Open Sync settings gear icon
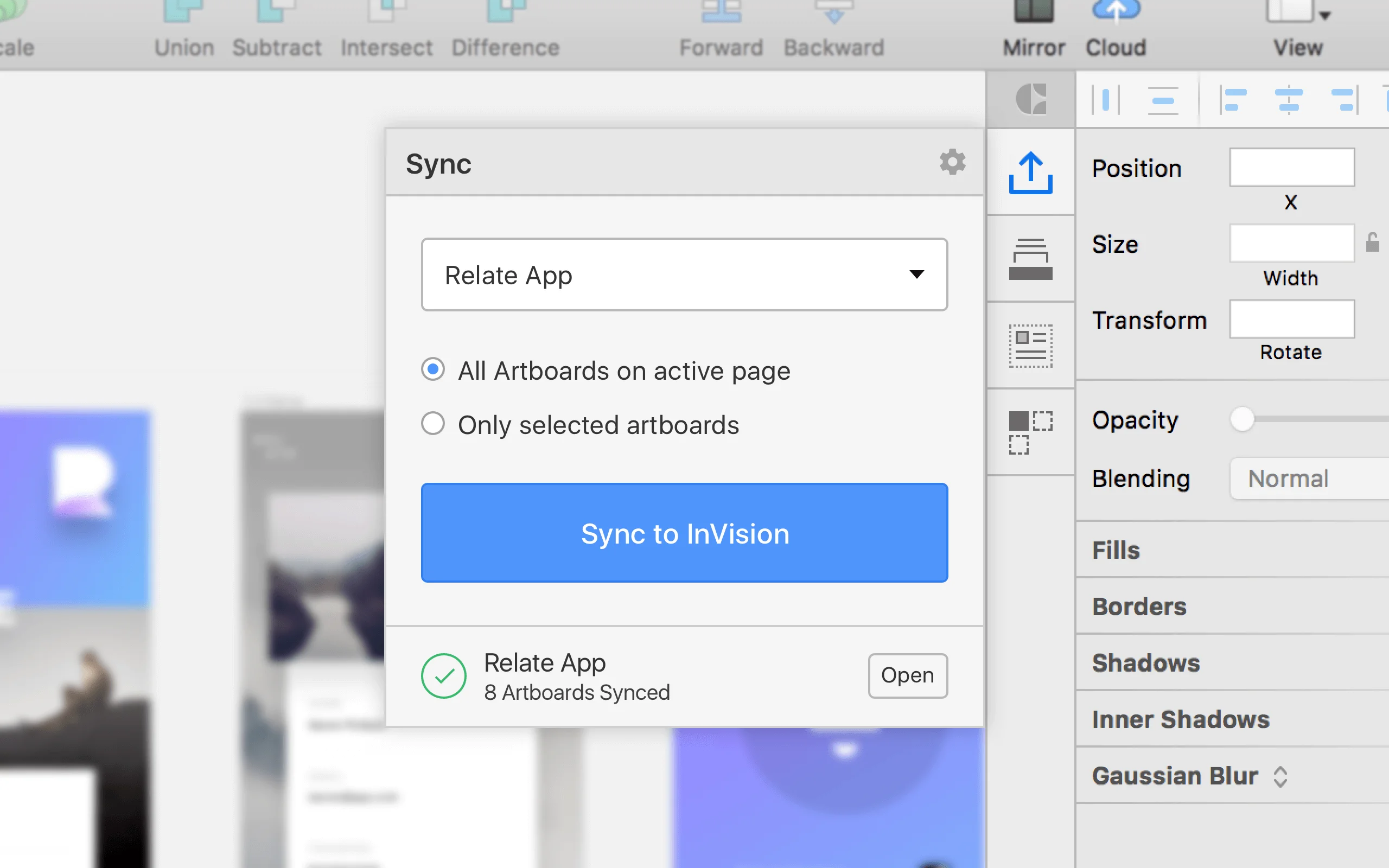 click(x=952, y=162)
